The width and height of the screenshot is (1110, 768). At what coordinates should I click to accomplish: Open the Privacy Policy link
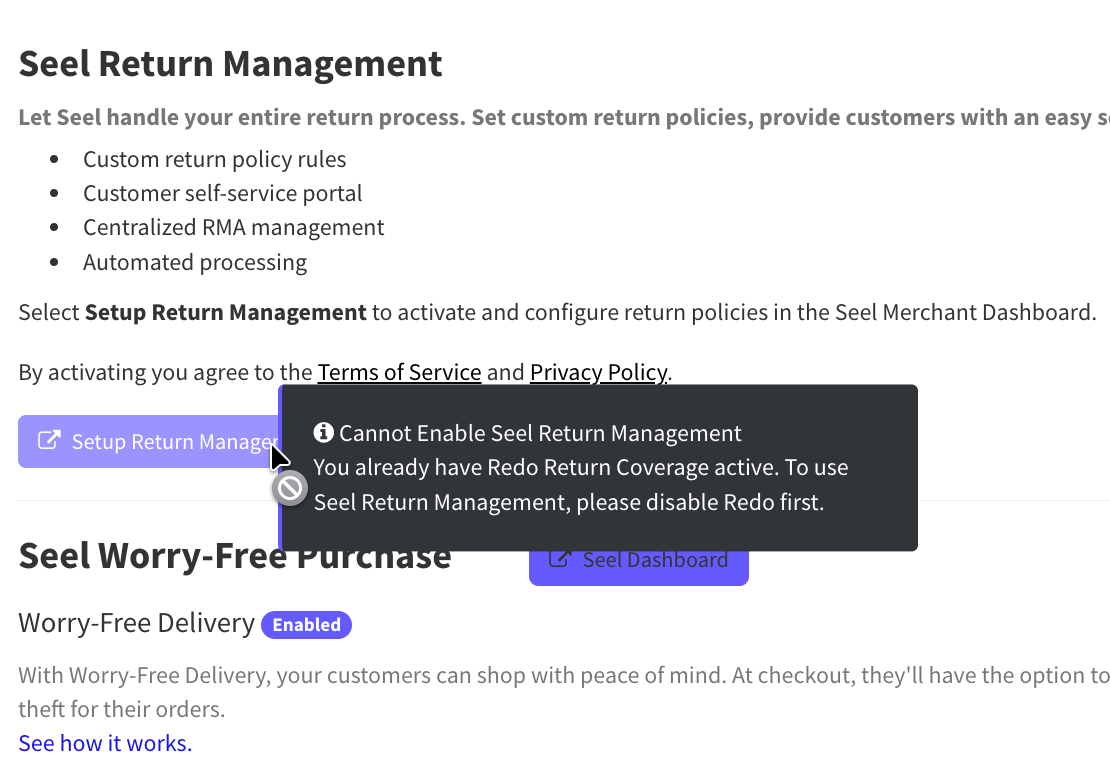coord(598,373)
